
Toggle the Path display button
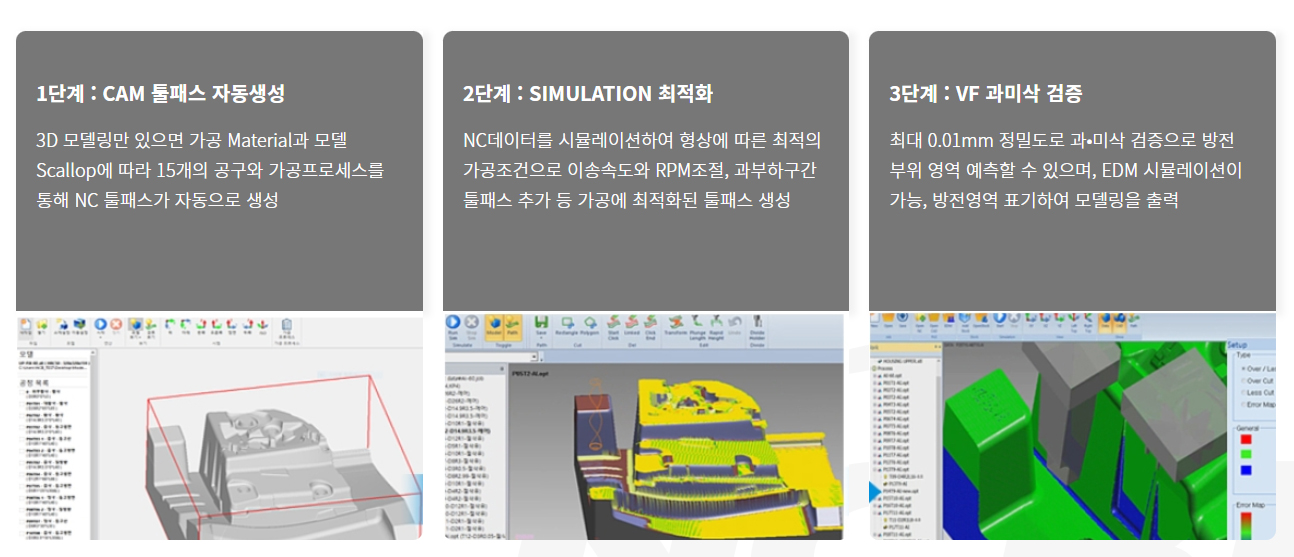[x=513, y=325]
